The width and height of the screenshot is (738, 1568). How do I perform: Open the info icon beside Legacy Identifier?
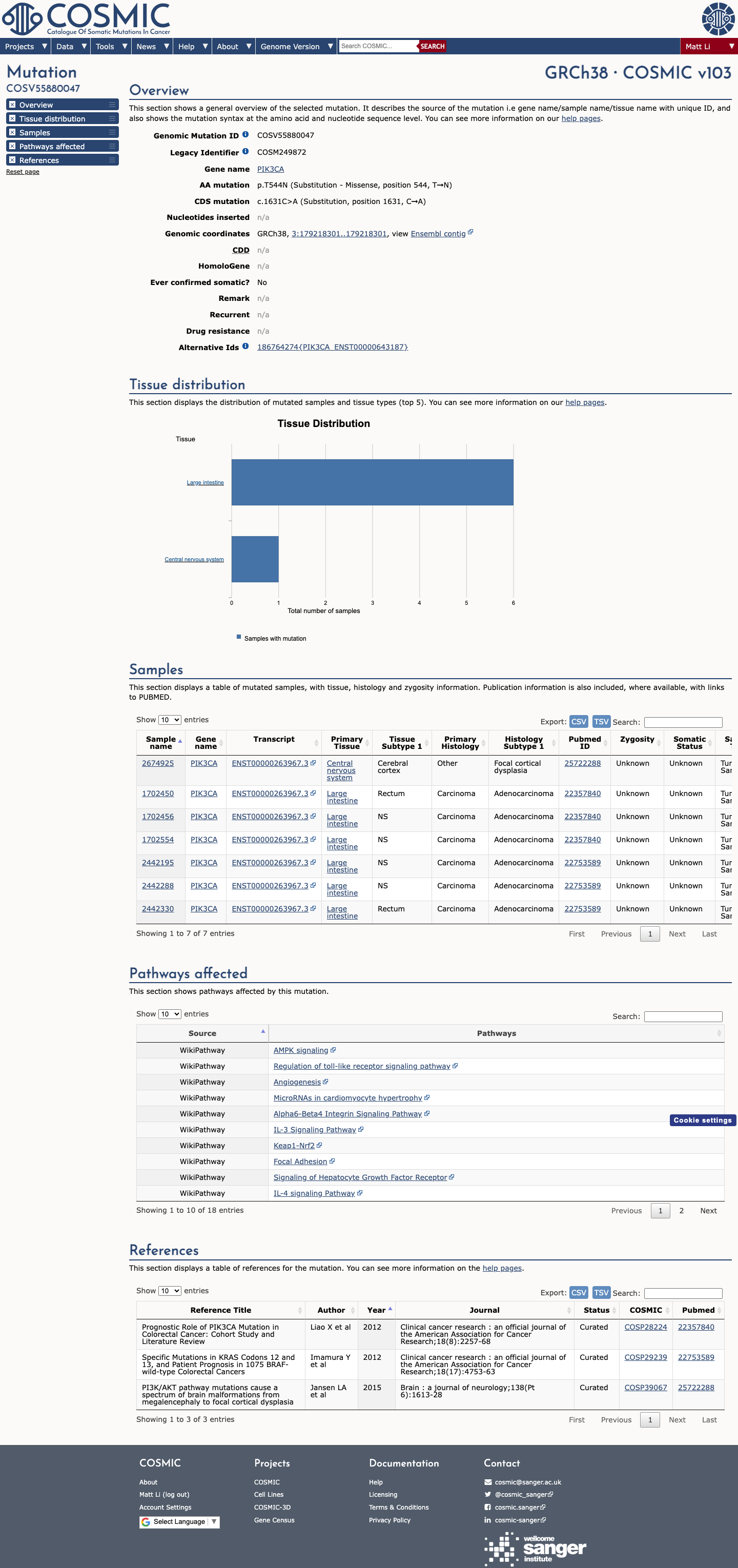[x=245, y=152]
